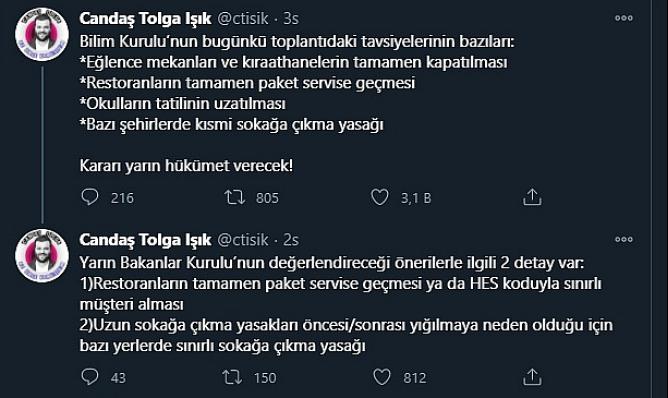Open the tweet text about Bilim Kurulu tavsiyeleri
The image size is (668, 398).
297,104
